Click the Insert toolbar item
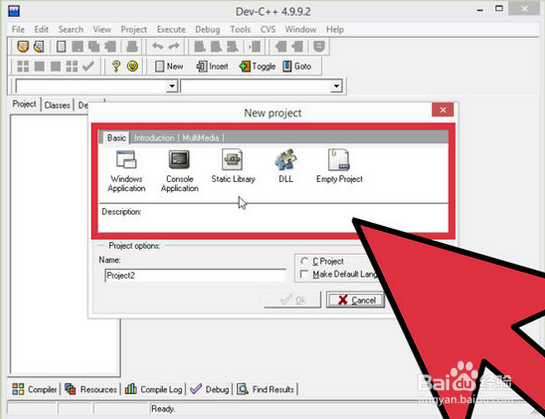The height and width of the screenshot is (419, 545). [212, 66]
